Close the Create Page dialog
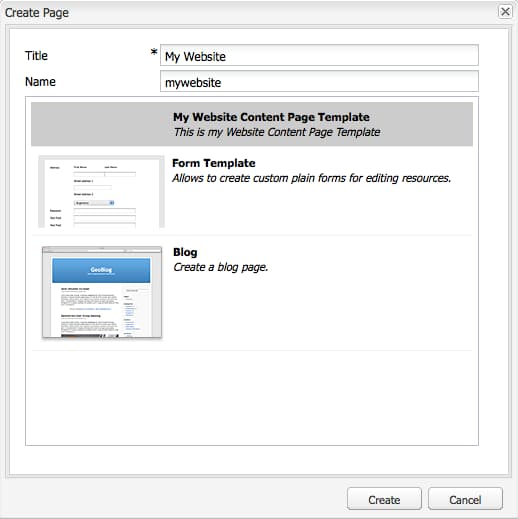518x519 pixels. [x=505, y=12]
